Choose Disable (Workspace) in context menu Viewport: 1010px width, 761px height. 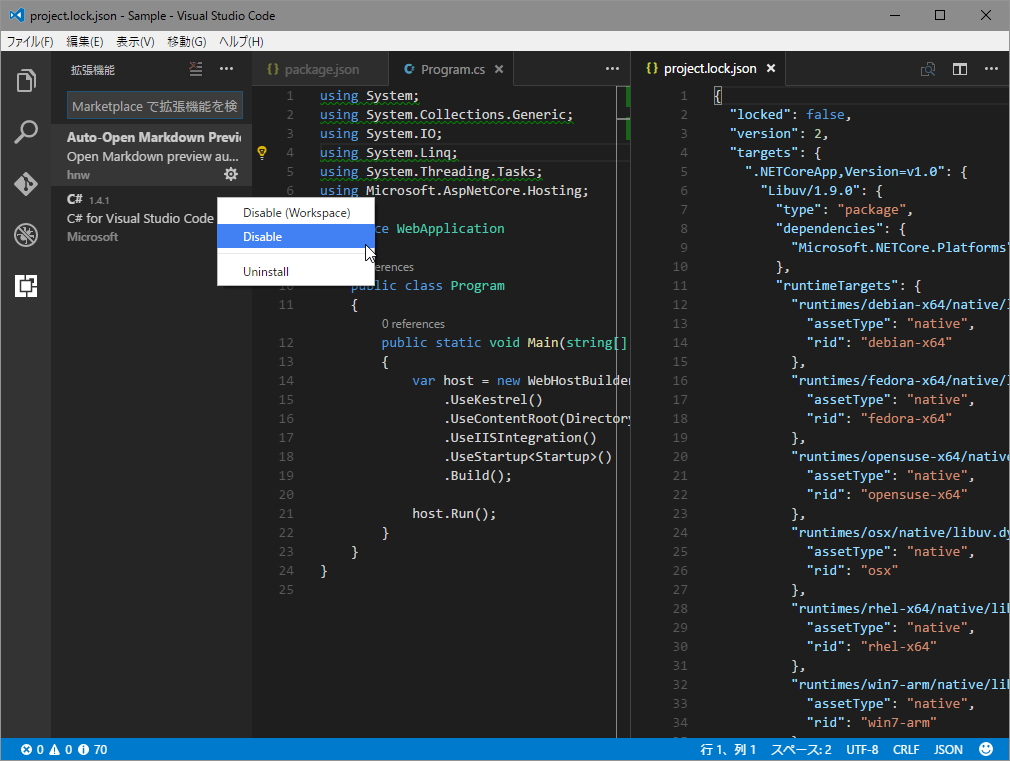coord(296,213)
